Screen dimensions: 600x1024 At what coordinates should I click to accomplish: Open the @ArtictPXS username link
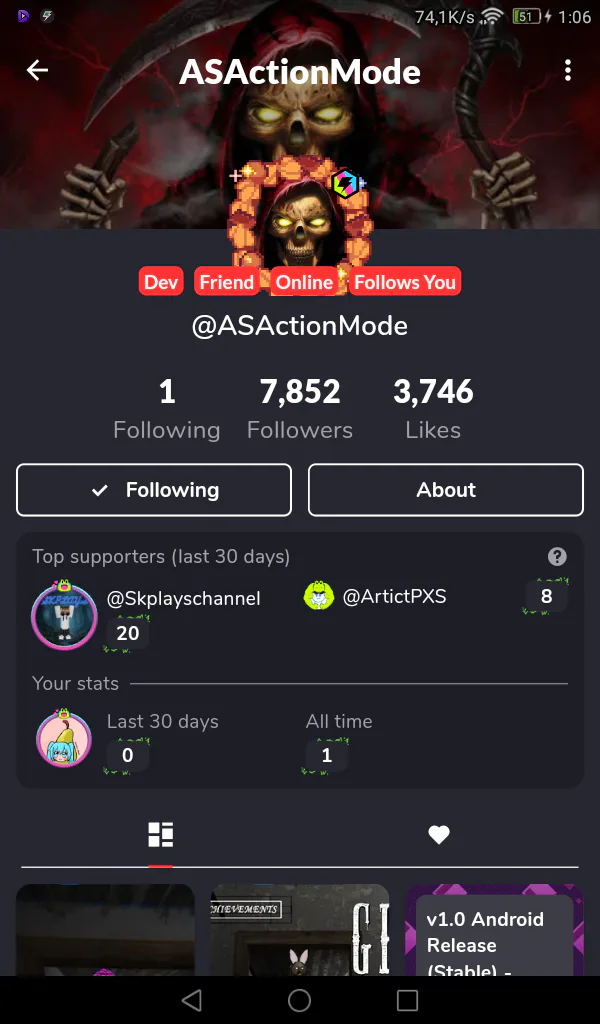point(394,596)
